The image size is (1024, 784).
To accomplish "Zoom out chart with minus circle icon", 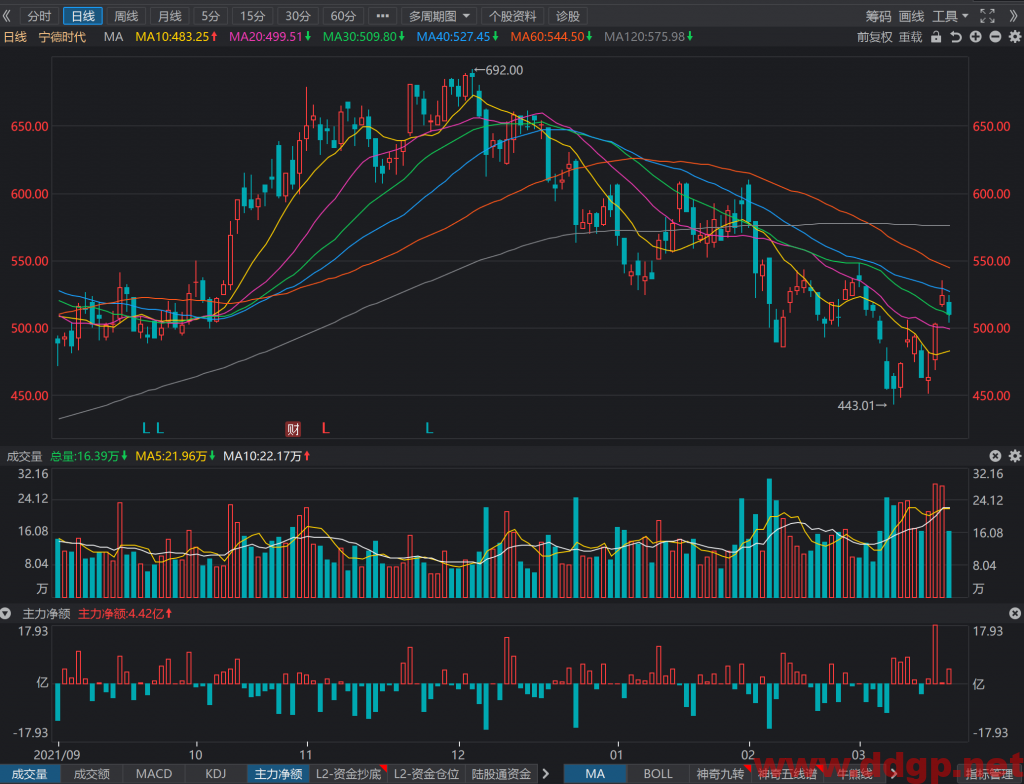I will pos(995,37).
